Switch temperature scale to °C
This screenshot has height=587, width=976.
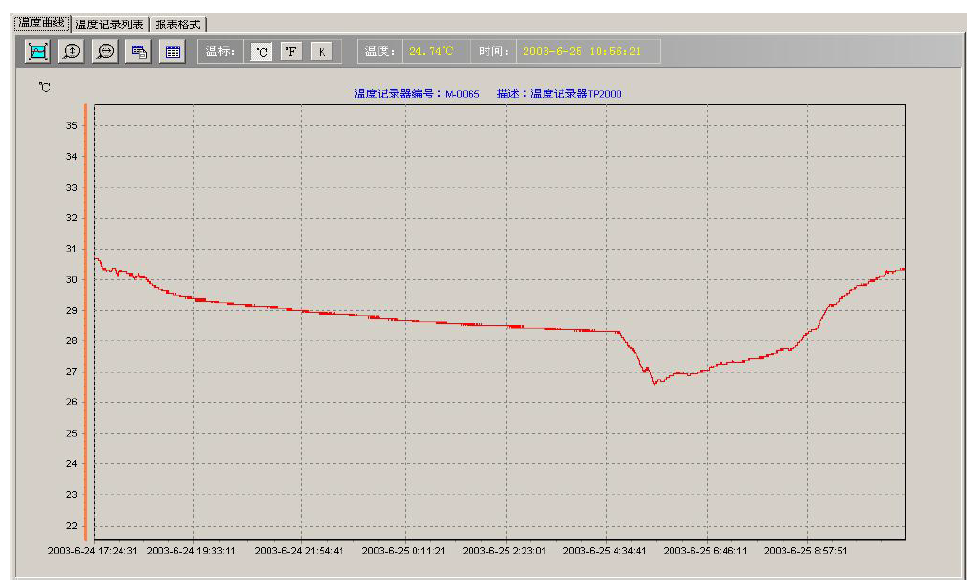(x=260, y=52)
